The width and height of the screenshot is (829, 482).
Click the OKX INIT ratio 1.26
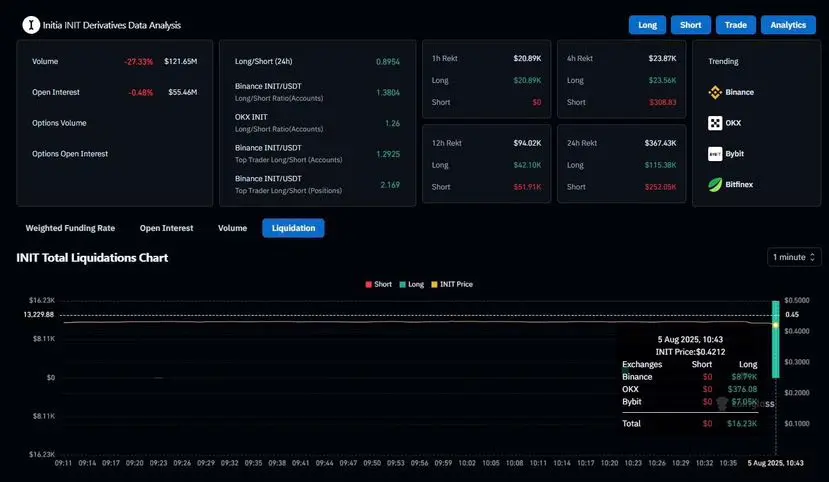click(392, 123)
